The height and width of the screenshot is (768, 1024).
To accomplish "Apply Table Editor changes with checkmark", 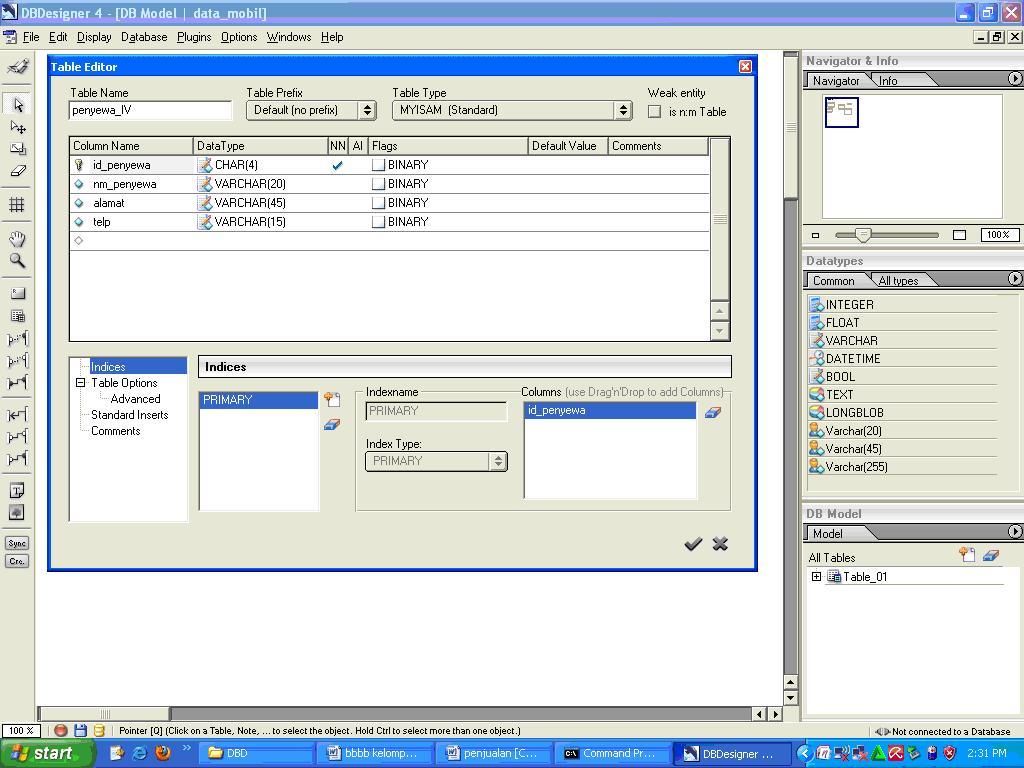I will tap(693, 544).
